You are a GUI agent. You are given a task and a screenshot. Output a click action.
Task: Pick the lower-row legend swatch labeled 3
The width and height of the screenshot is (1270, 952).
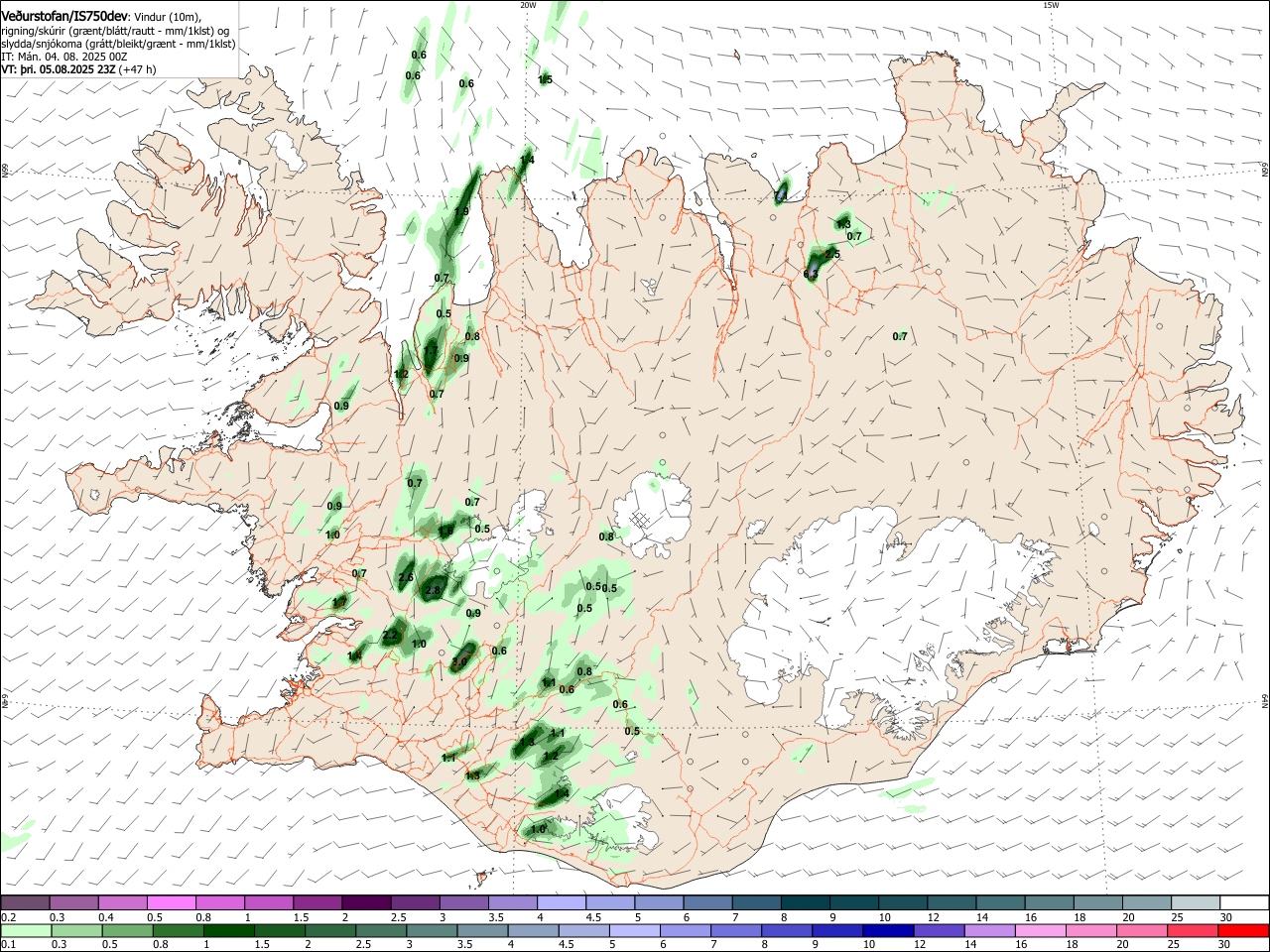pos(432,931)
